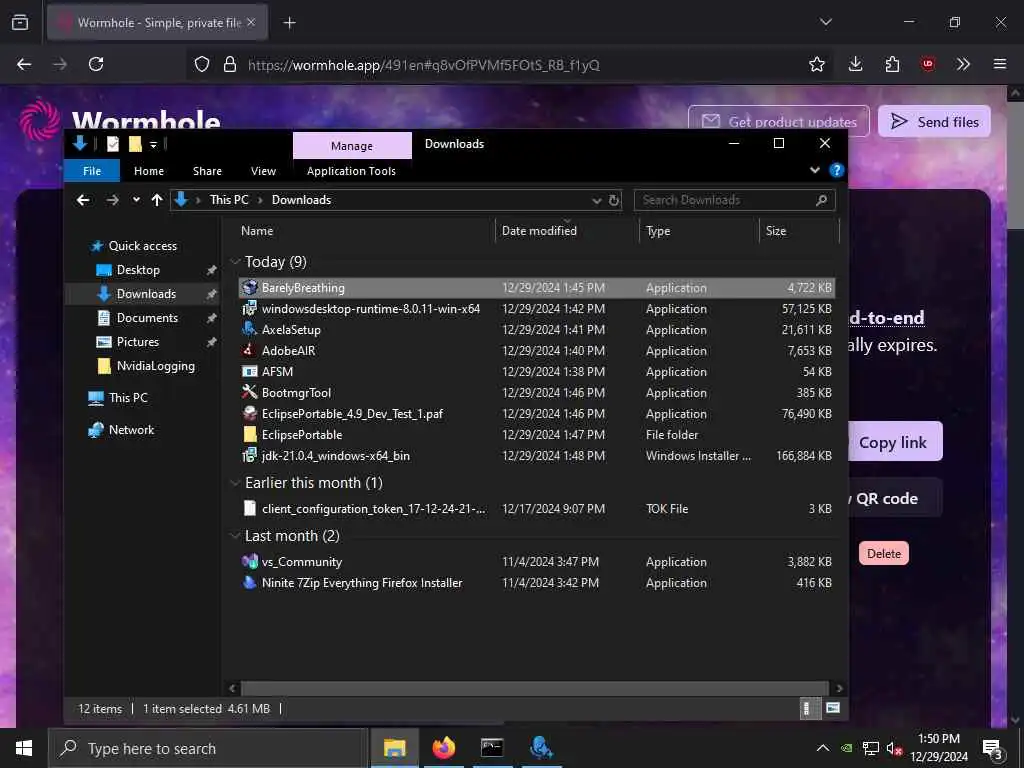The image size is (1024, 768).
Task: Click the Explorer Help question mark icon
Action: (x=836, y=170)
